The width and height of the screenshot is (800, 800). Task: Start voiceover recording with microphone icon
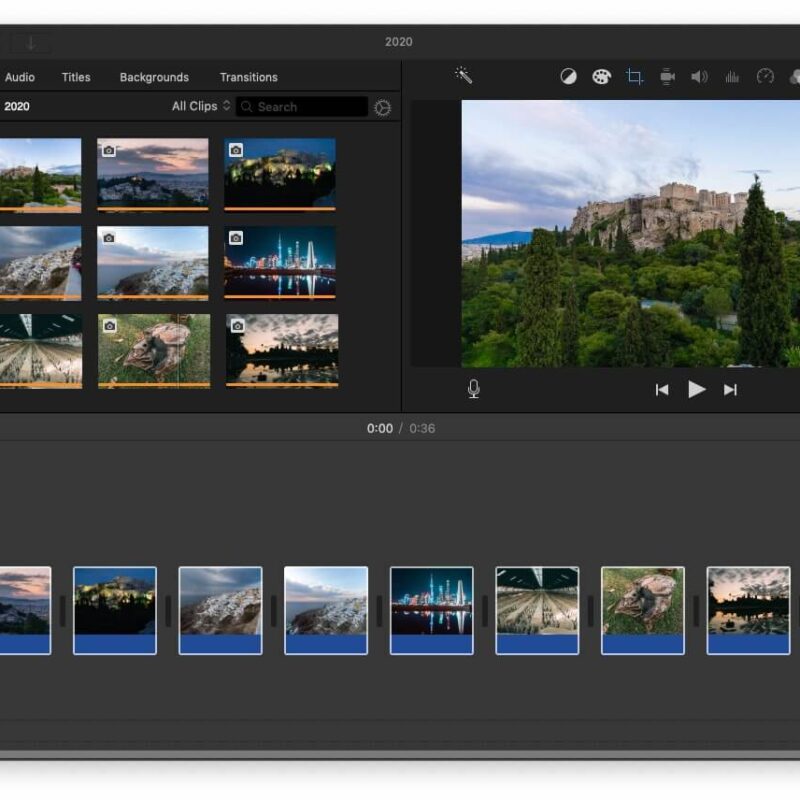473,389
